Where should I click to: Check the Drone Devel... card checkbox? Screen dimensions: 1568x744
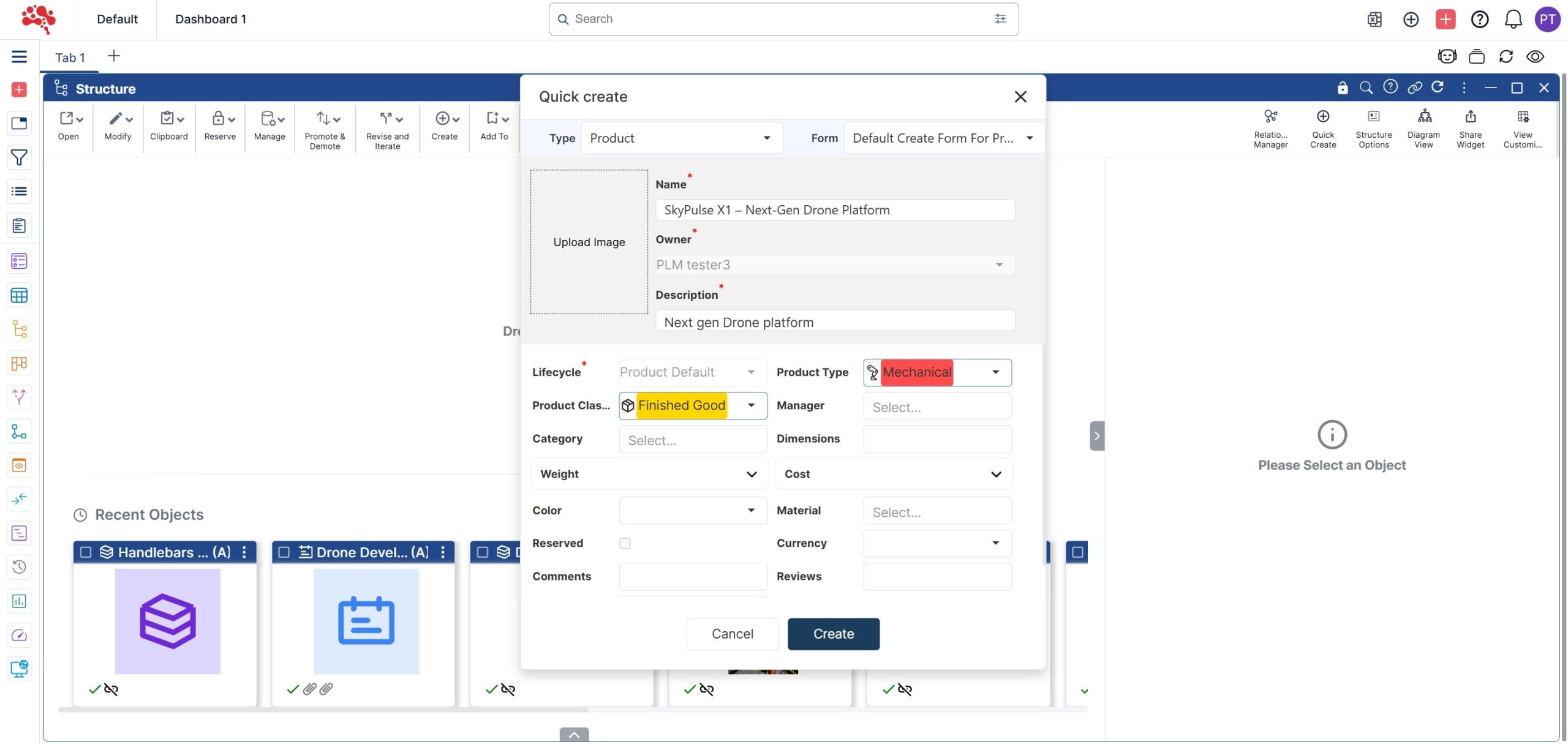coord(284,552)
